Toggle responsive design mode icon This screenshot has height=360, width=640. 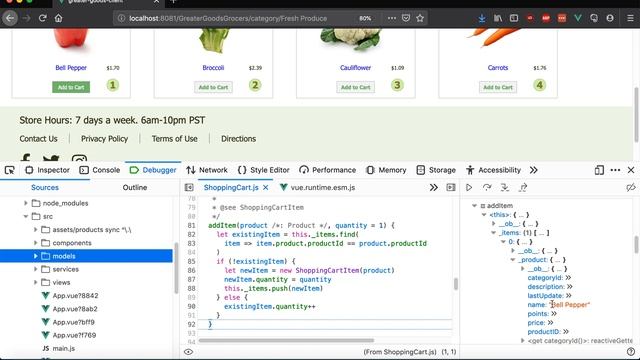599,170
